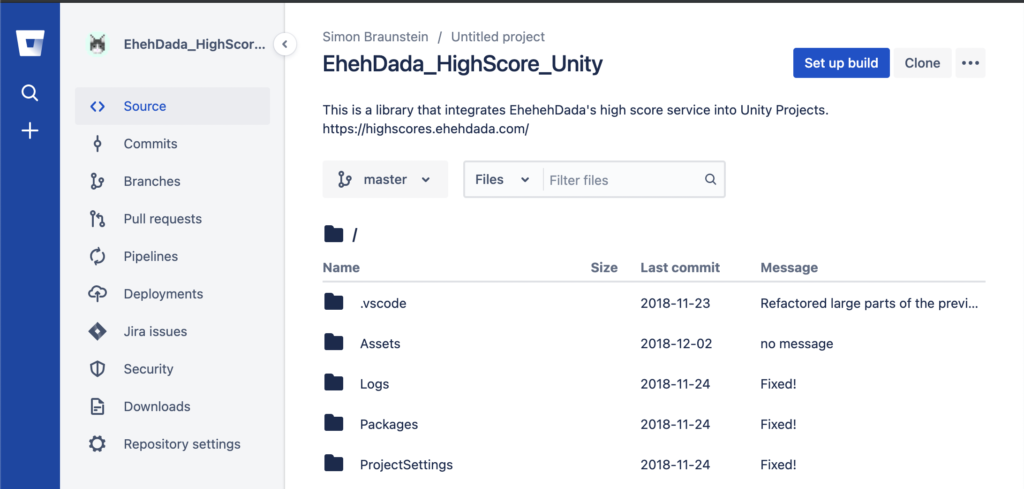Click the Commits node icon
The width and height of the screenshot is (1024, 489).
(97, 144)
